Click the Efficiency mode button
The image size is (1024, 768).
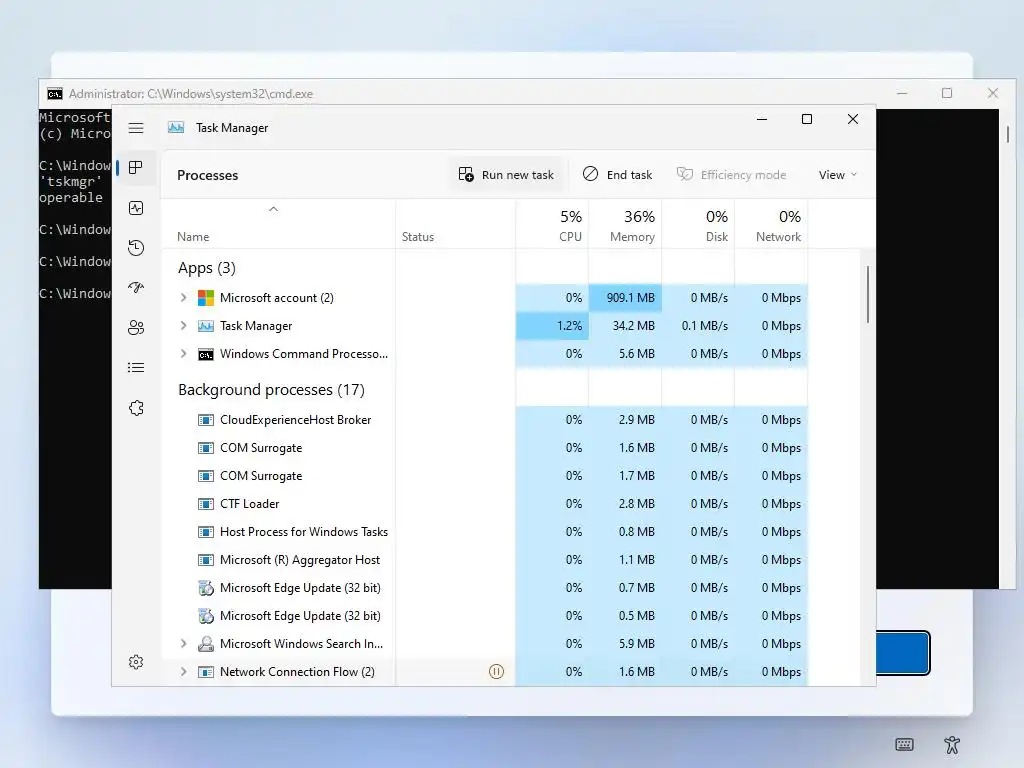coord(731,175)
